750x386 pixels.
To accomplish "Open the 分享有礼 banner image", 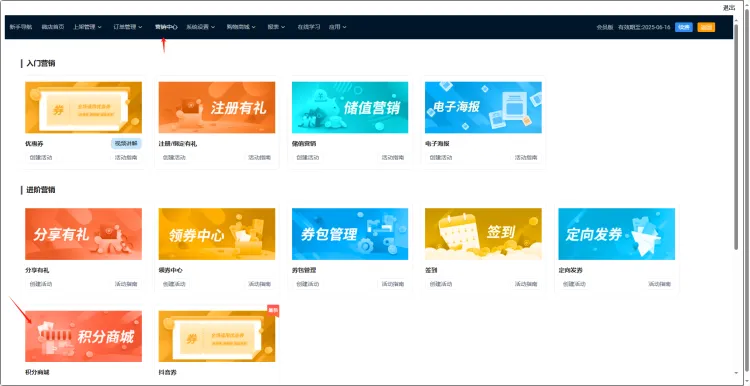I will [83, 234].
